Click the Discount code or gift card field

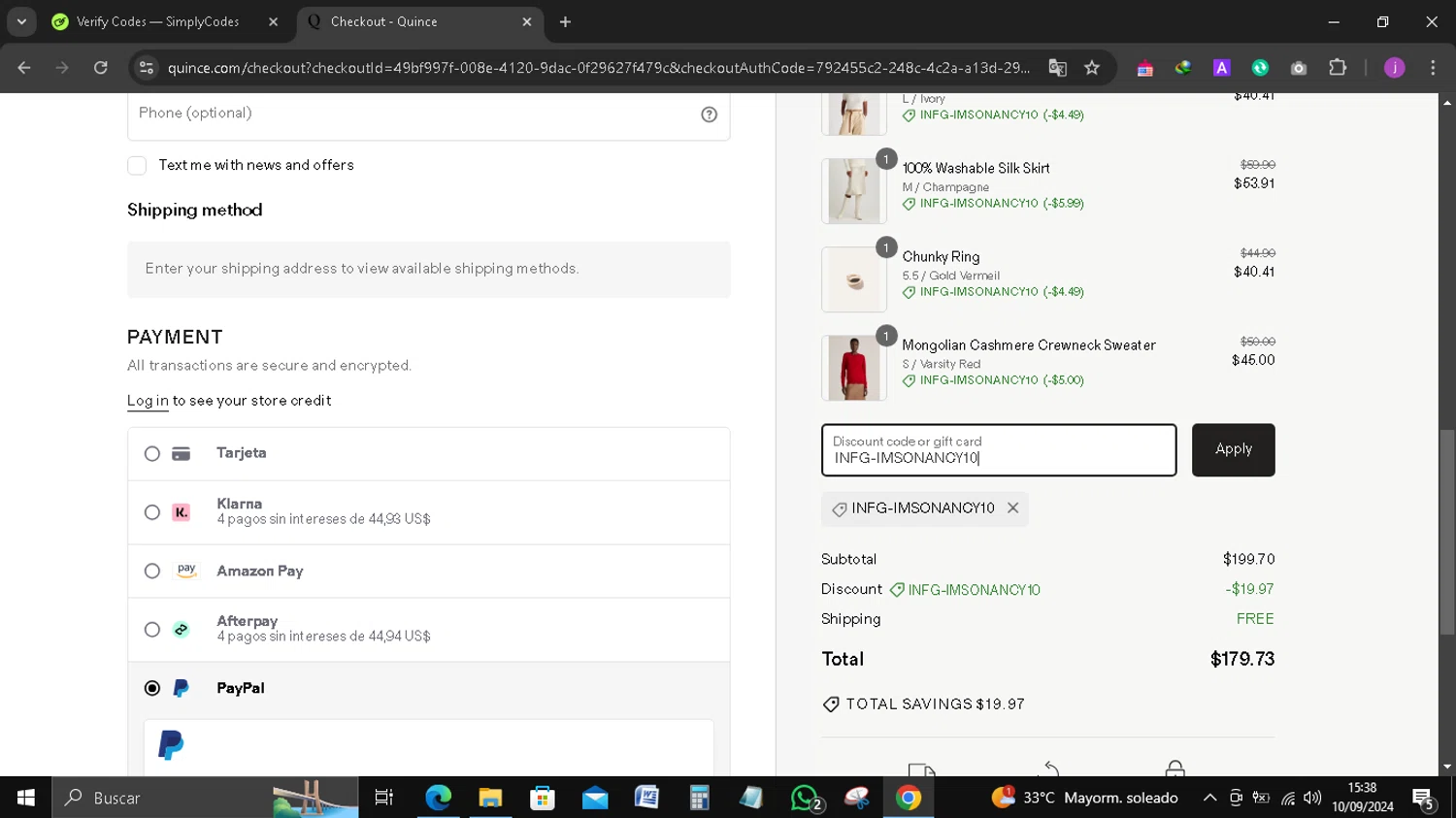pos(999,449)
